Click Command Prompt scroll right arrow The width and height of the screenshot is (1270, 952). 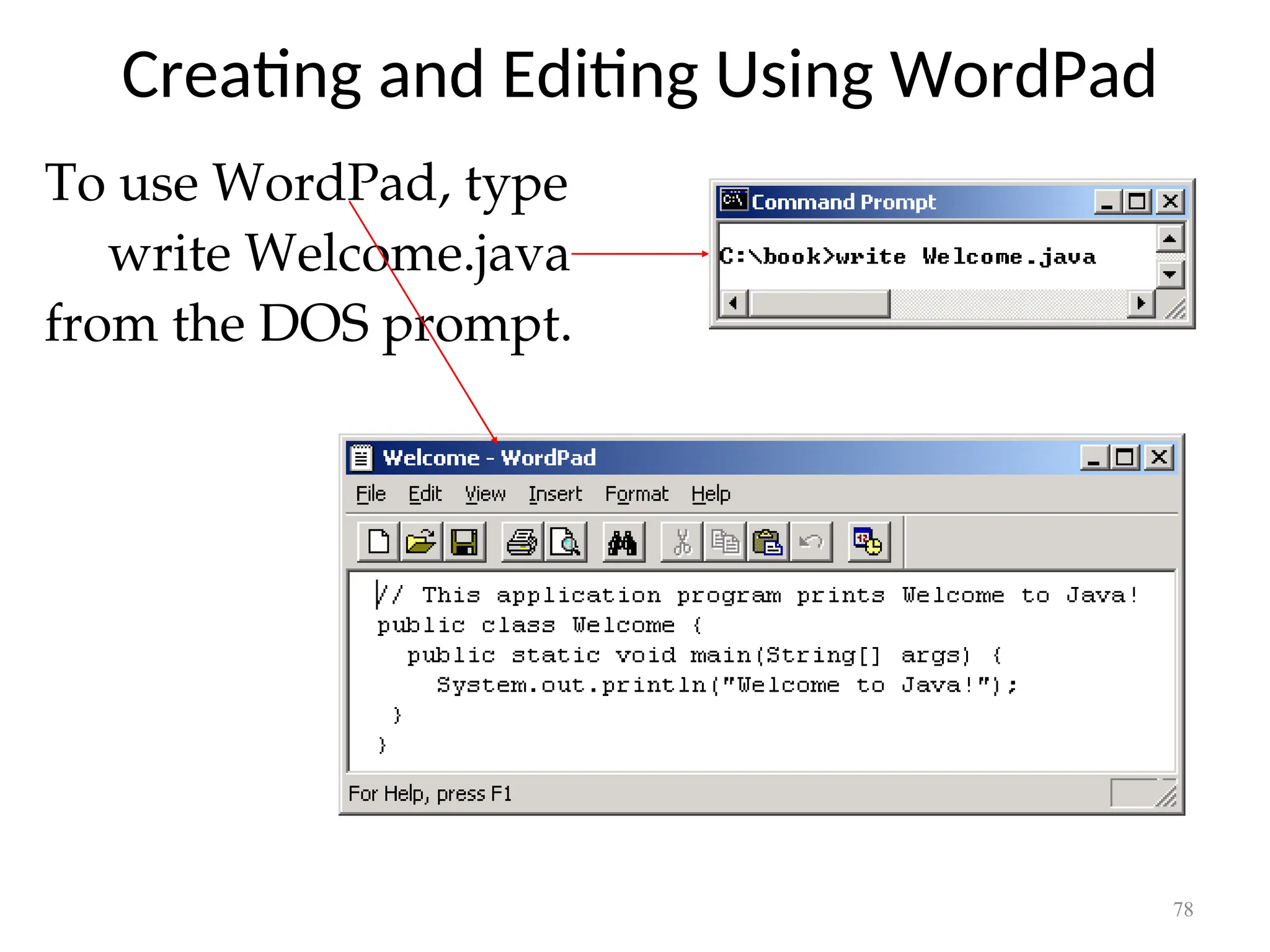(1140, 303)
